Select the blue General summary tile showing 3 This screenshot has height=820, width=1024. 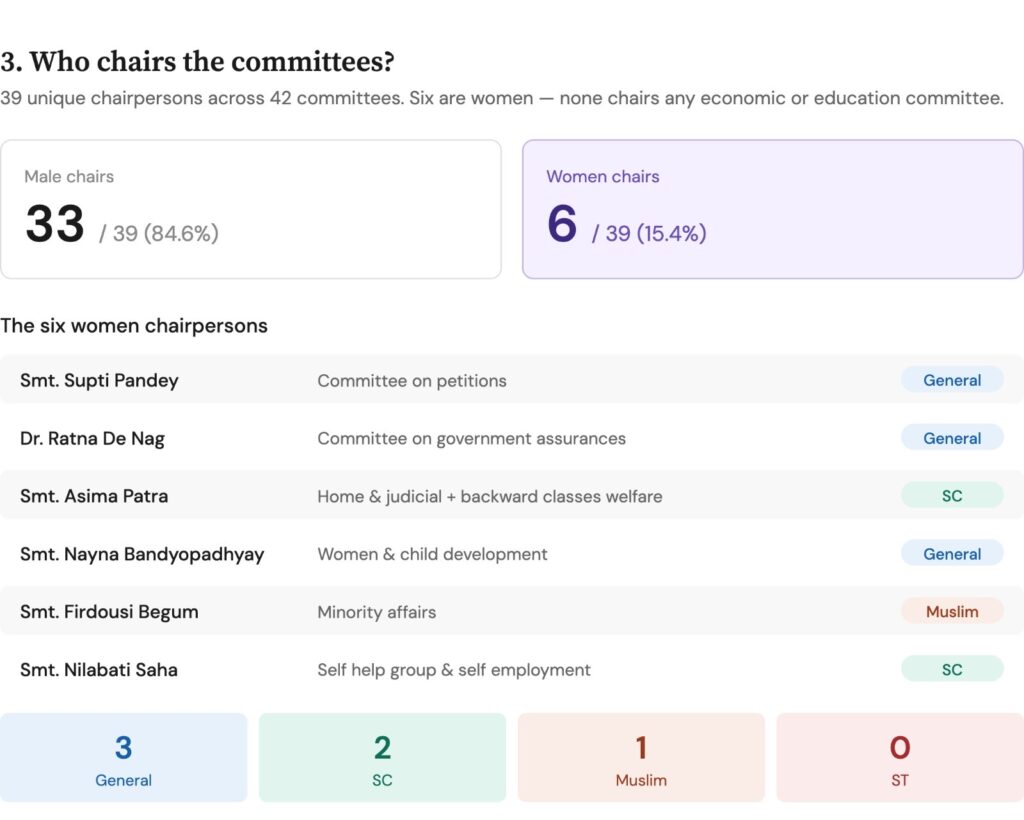click(123, 758)
